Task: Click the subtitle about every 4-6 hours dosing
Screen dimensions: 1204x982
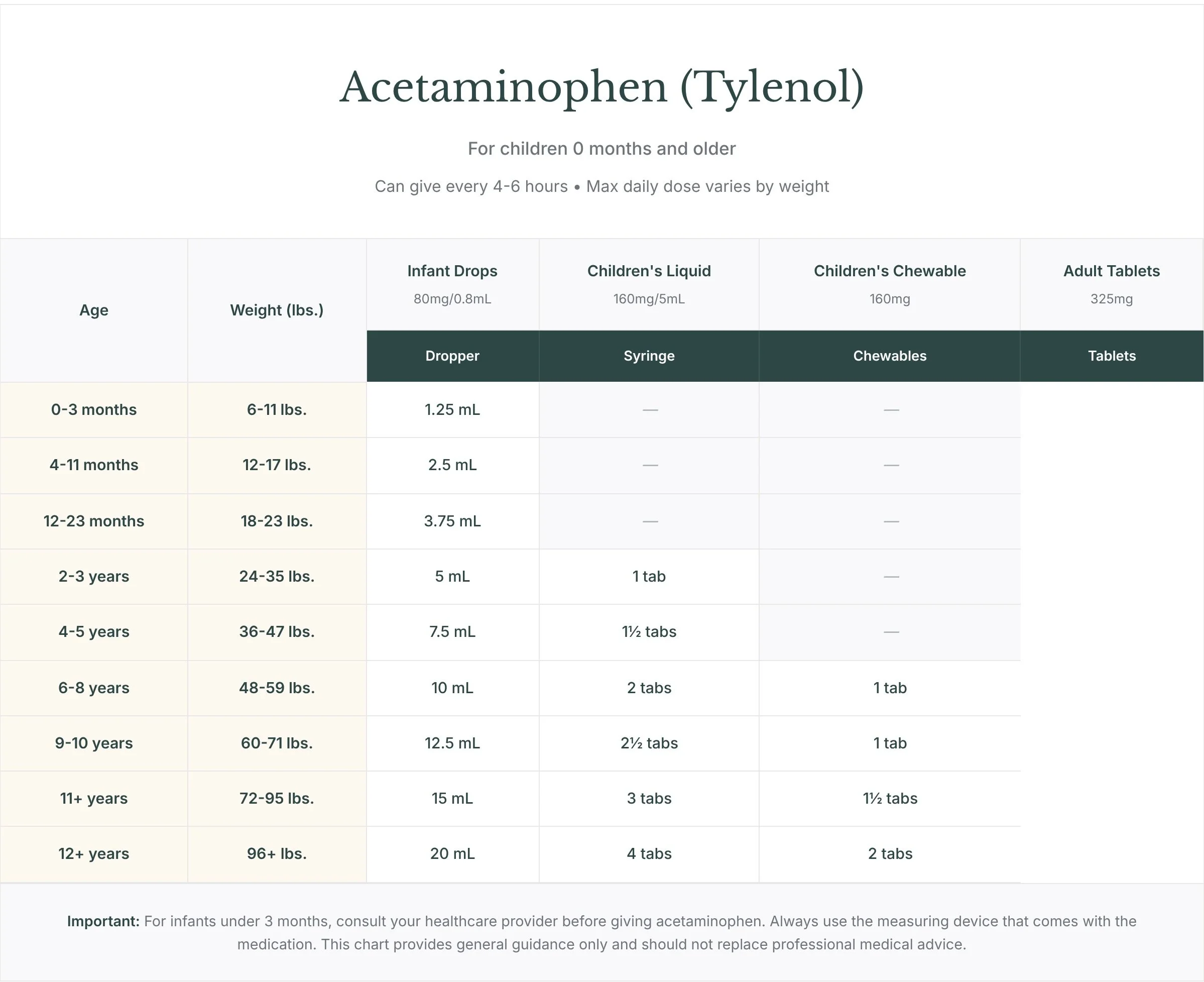Action: click(601, 186)
